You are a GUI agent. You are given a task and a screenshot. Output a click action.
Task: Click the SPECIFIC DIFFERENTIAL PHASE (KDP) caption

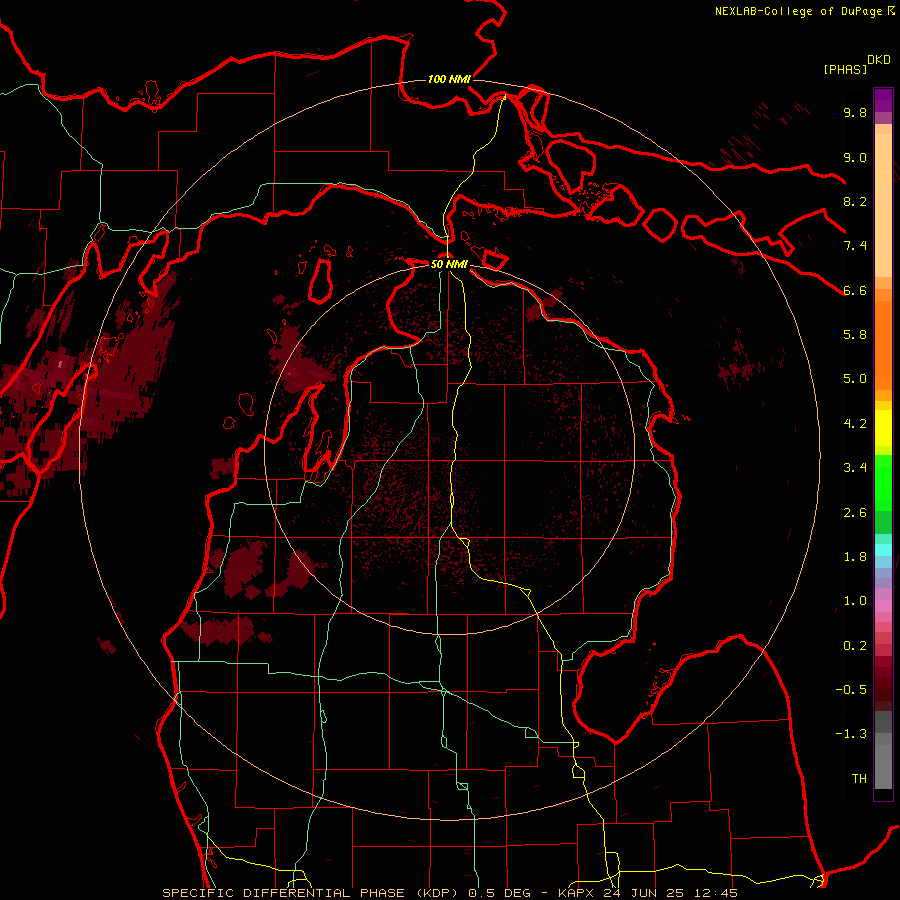click(313, 893)
